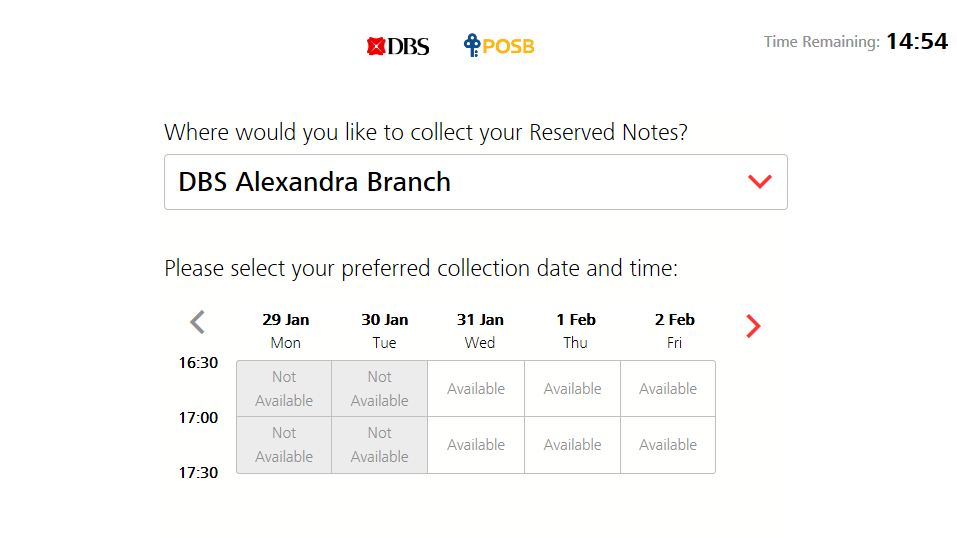Click the Time Remaining countdown
This screenshot has width=957, height=538.
(x=917, y=42)
